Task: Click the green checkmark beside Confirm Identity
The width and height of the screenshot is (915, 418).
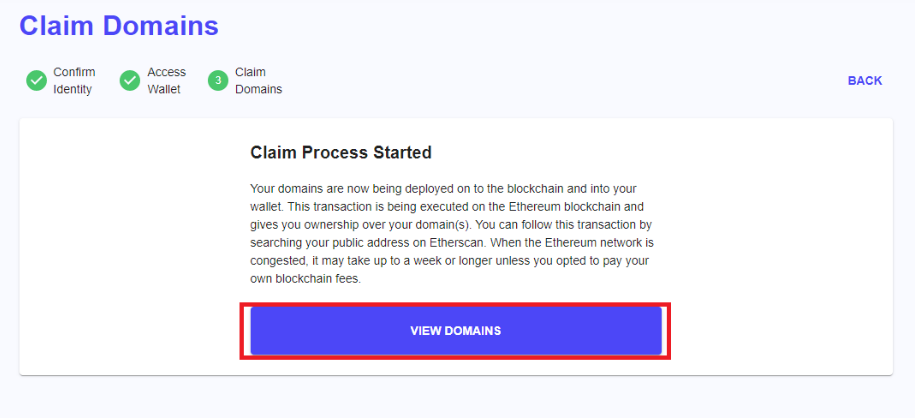Action: tap(37, 81)
